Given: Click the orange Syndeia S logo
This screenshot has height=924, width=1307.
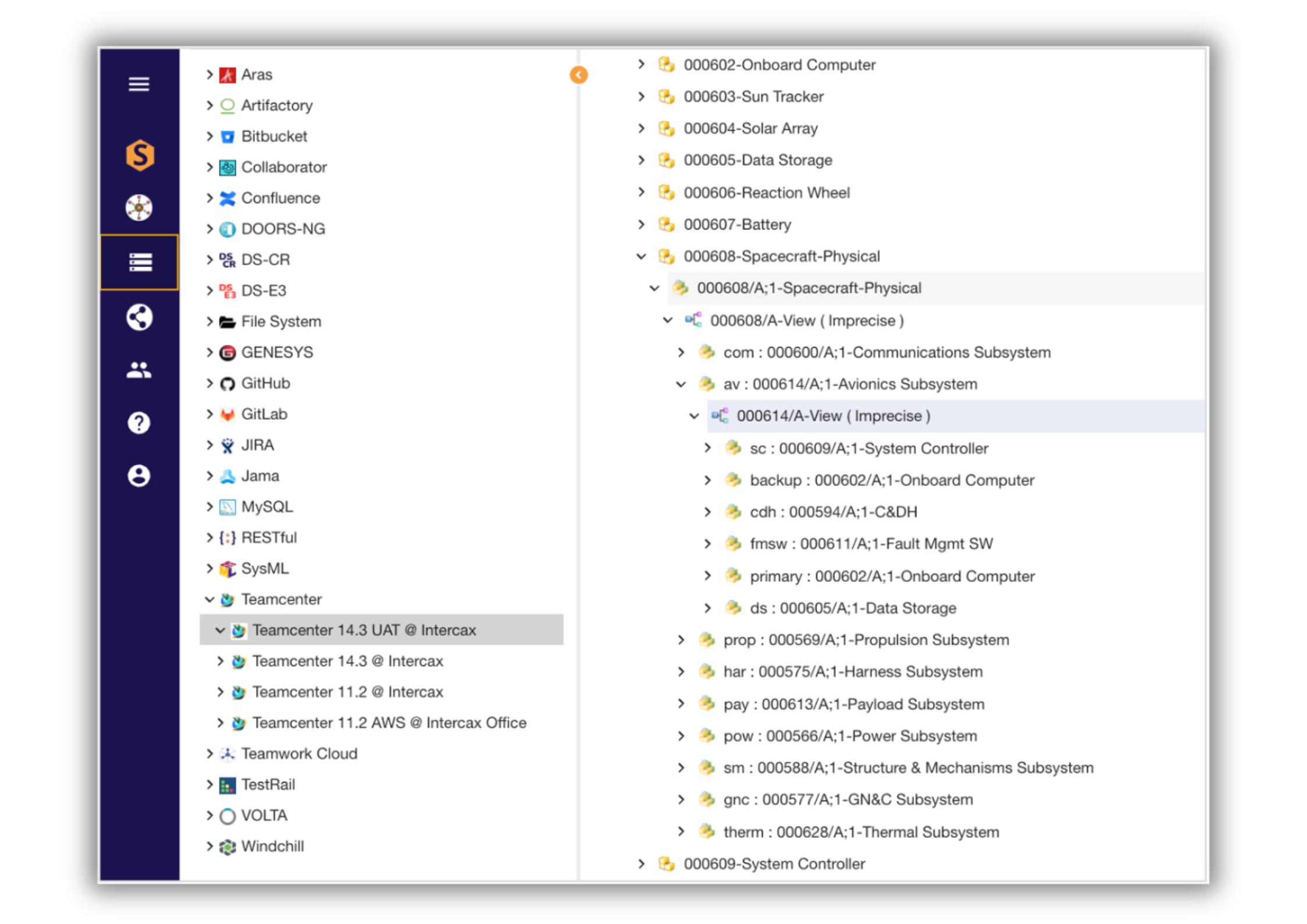Looking at the screenshot, I should 140,155.
